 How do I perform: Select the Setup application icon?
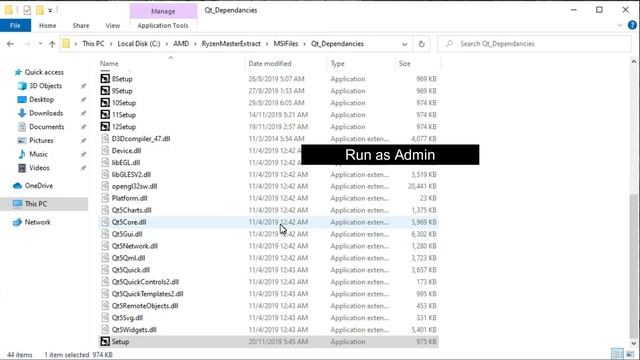click(105, 342)
